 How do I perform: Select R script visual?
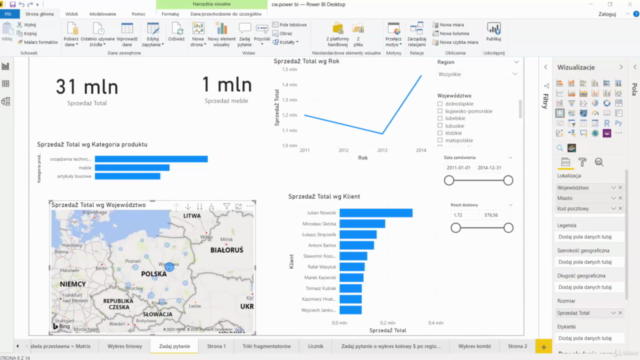(x=607, y=123)
